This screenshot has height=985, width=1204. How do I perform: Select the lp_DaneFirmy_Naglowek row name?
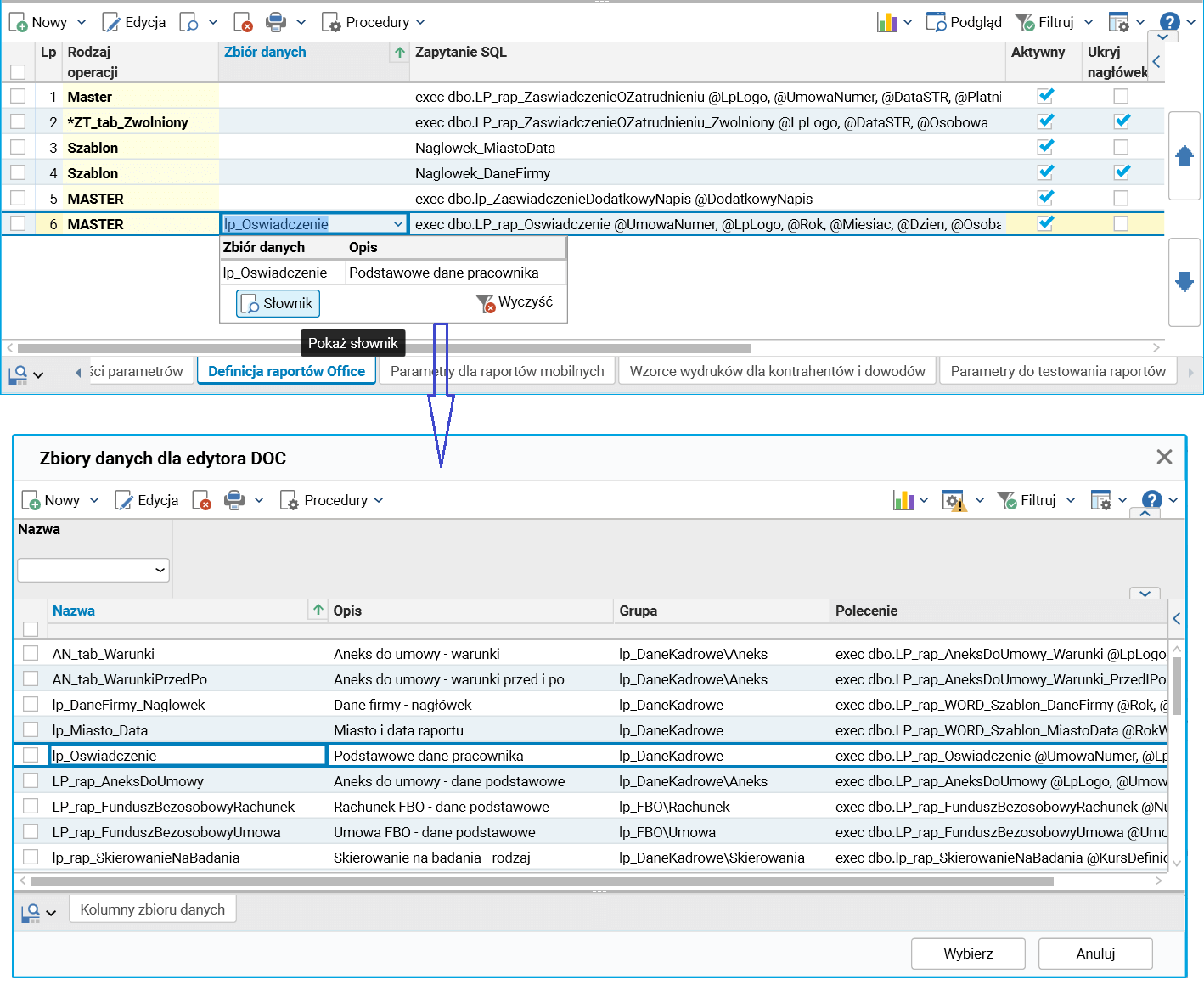(129, 705)
